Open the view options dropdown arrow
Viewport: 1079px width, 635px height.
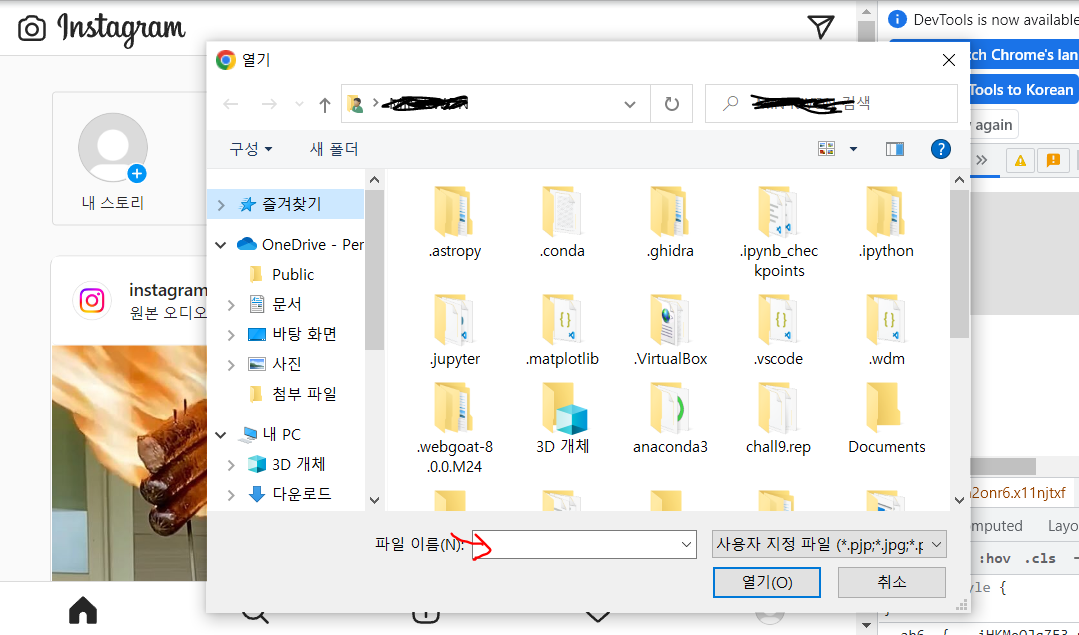pyautogui.click(x=853, y=149)
